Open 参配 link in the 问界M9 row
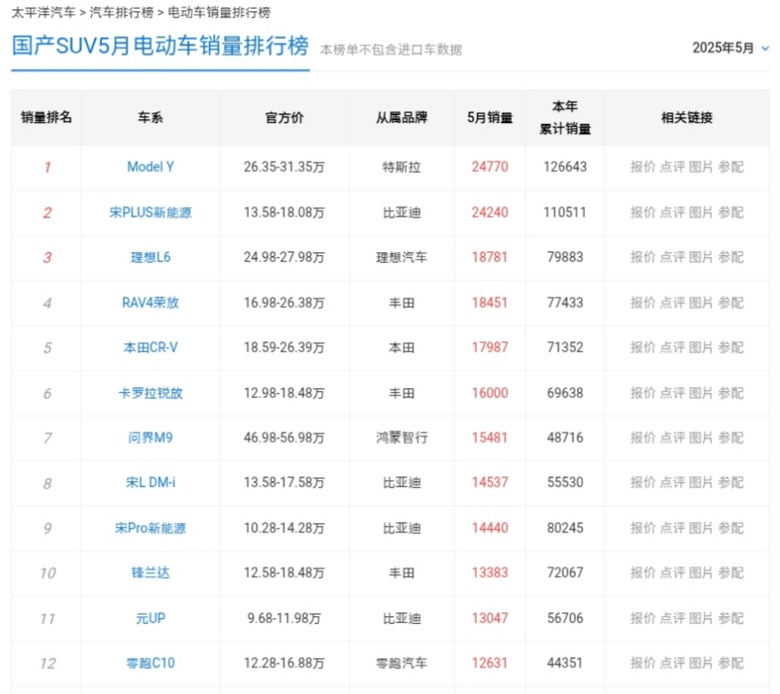780x694 pixels. [x=730, y=438]
